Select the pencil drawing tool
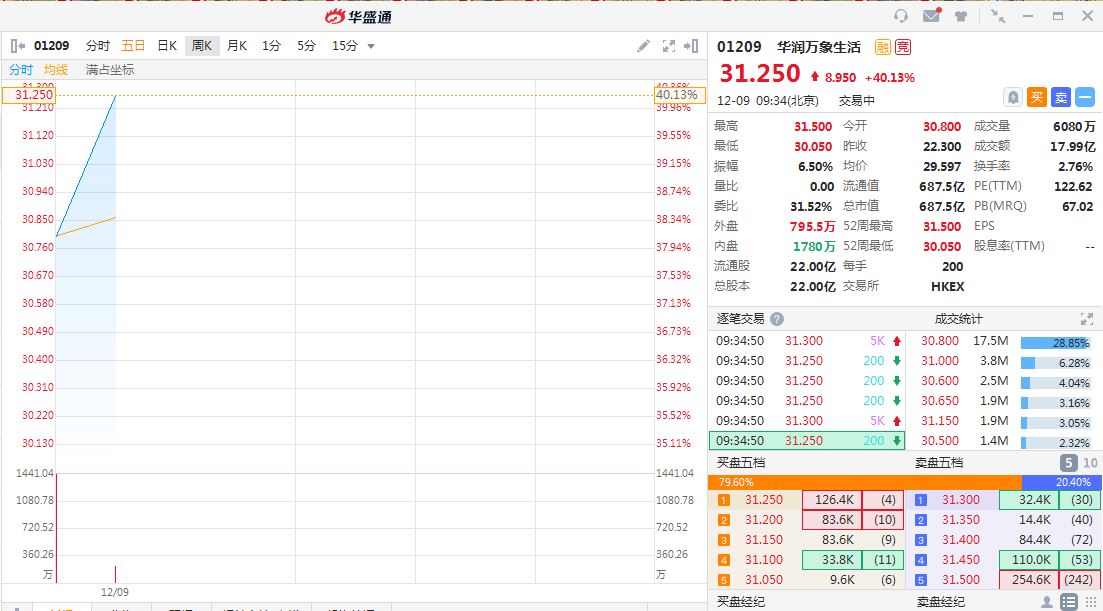 (x=643, y=46)
